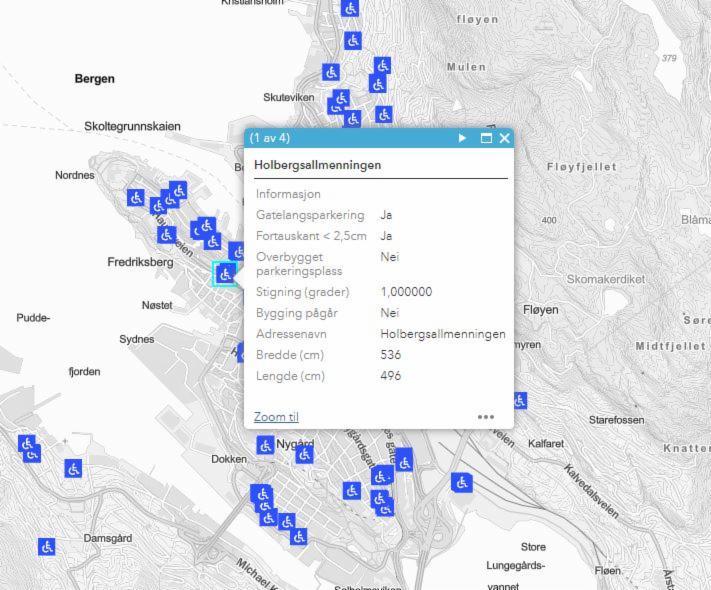Image resolution: width=711 pixels, height=590 pixels.
Task: Select the parking marker beside Nordnes label
Action: tap(136, 197)
